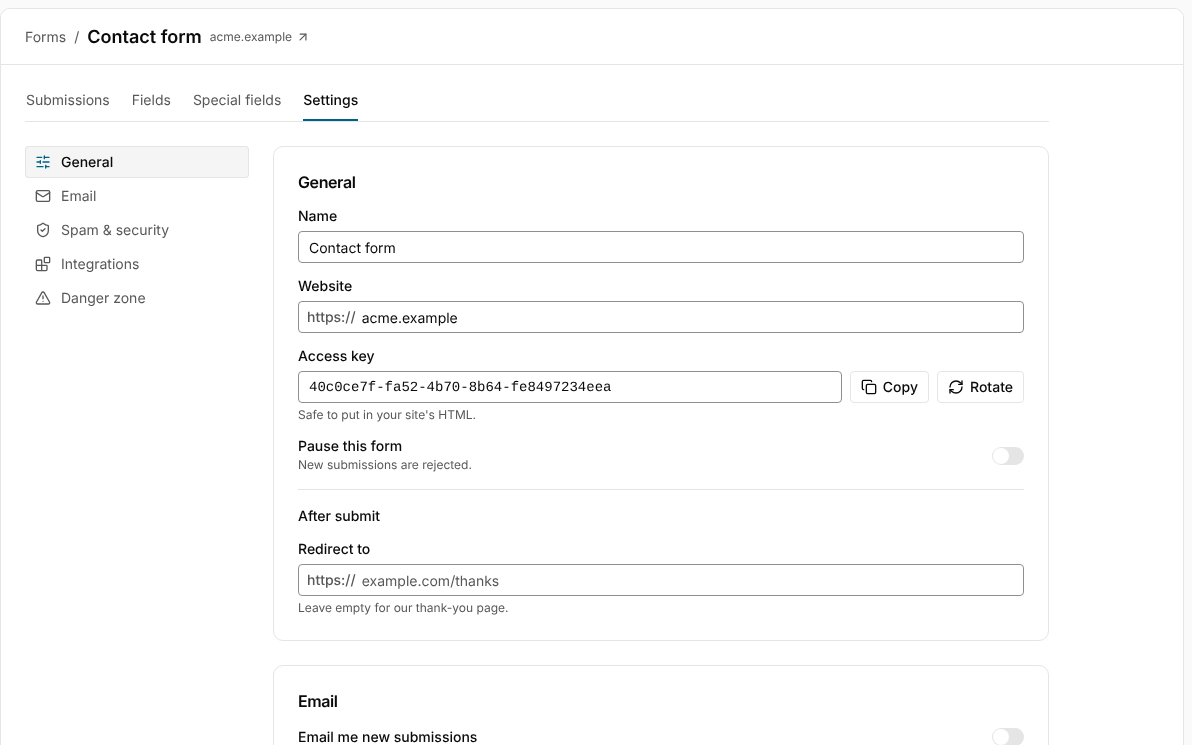Switch to the Fields tab
The height and width of the screenshot is (745, 1192).
point(151,100)
